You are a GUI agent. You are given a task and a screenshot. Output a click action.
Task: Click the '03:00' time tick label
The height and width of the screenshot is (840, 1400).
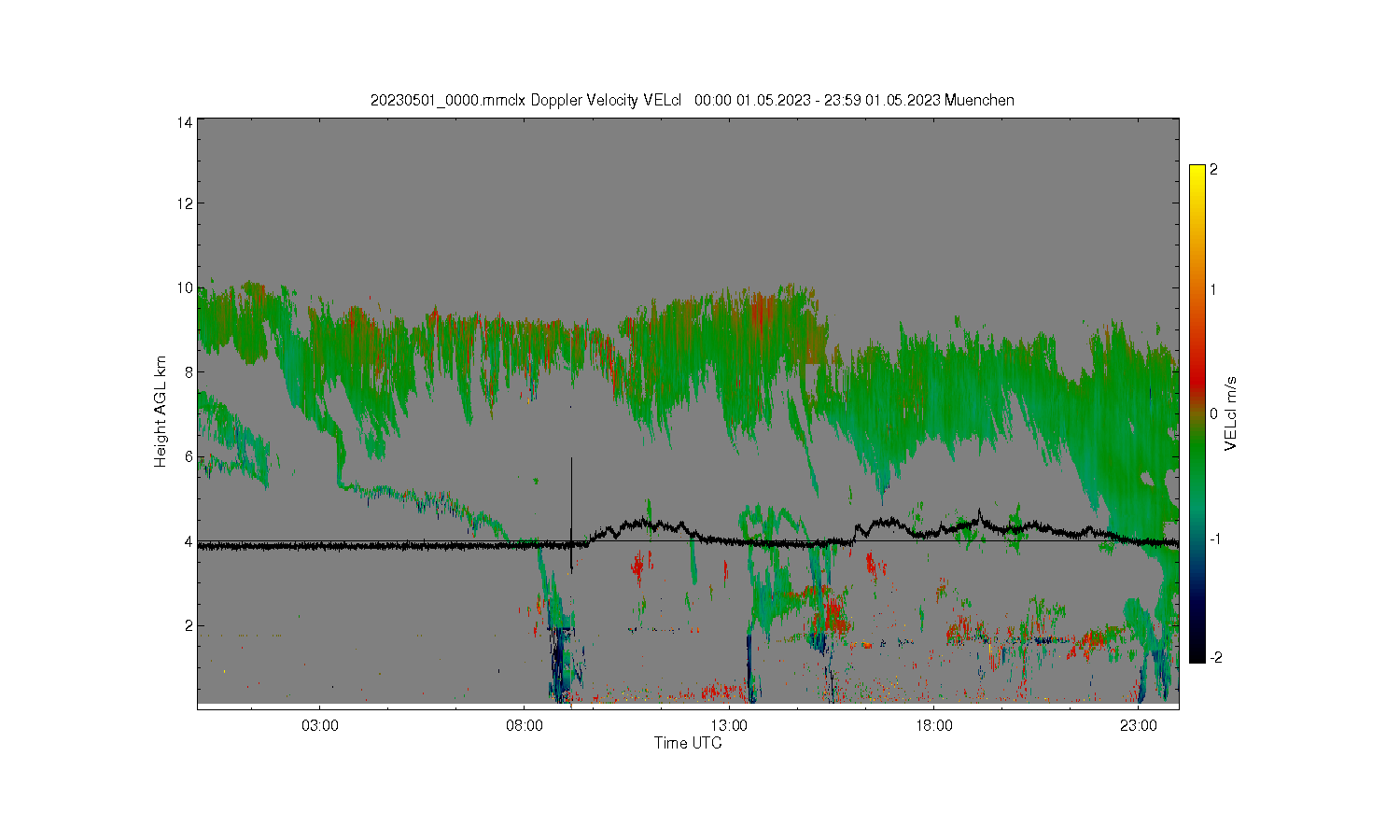coord(320,725)
